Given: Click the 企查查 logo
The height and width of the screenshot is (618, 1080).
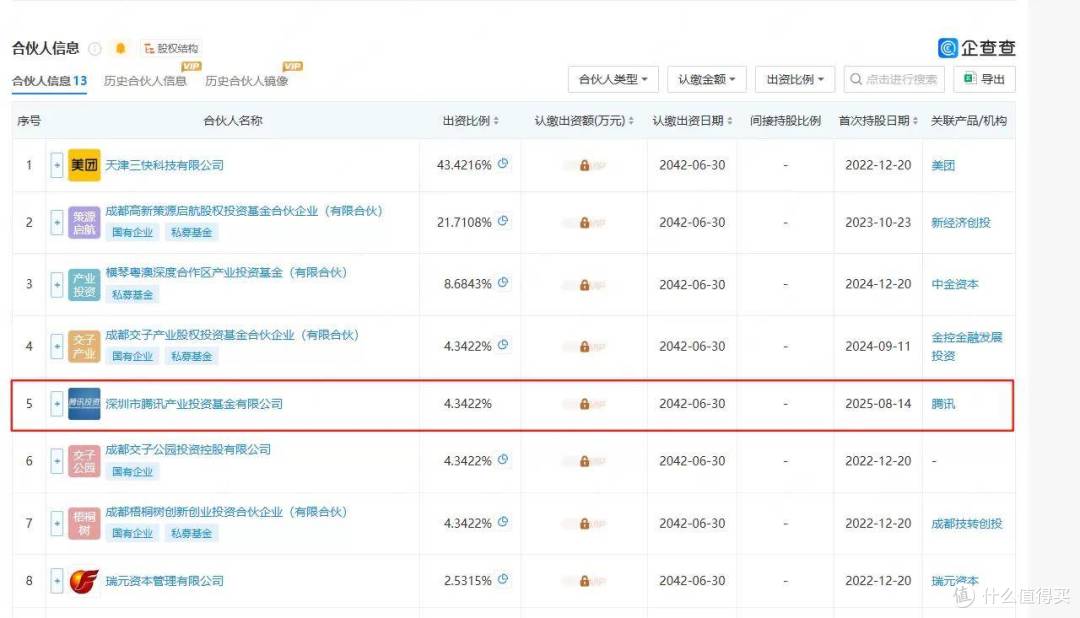Looking at the screenshot, I should point(976,48).
